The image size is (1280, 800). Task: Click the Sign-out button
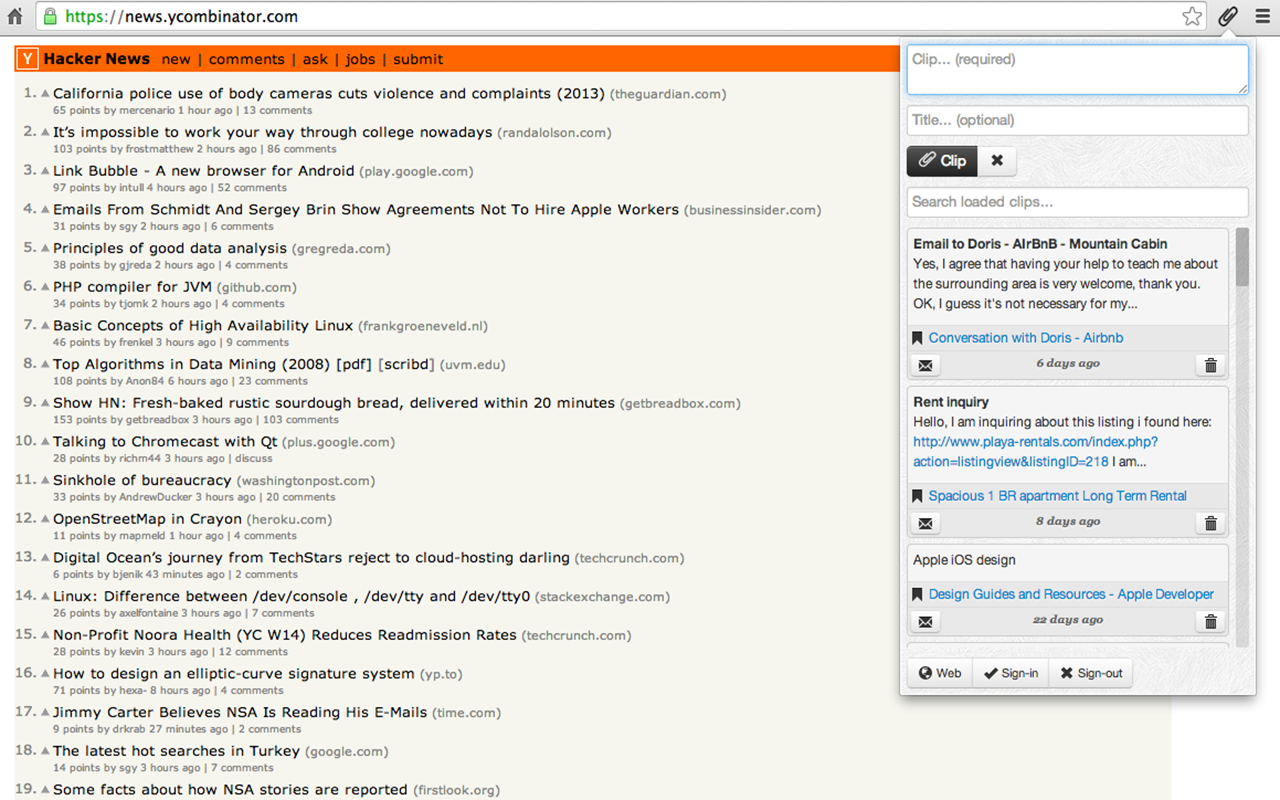(1091, 673)
